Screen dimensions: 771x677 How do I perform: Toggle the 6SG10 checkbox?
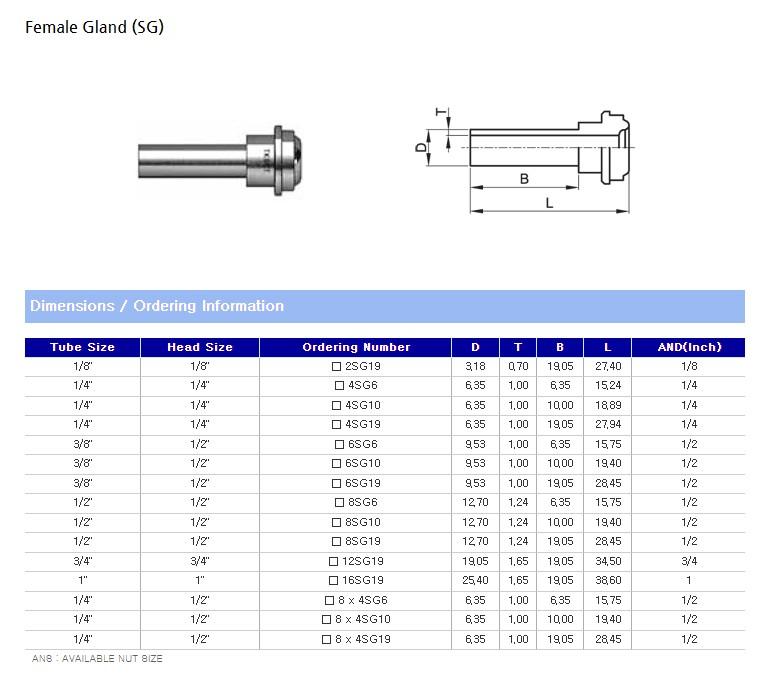[337, 464]
